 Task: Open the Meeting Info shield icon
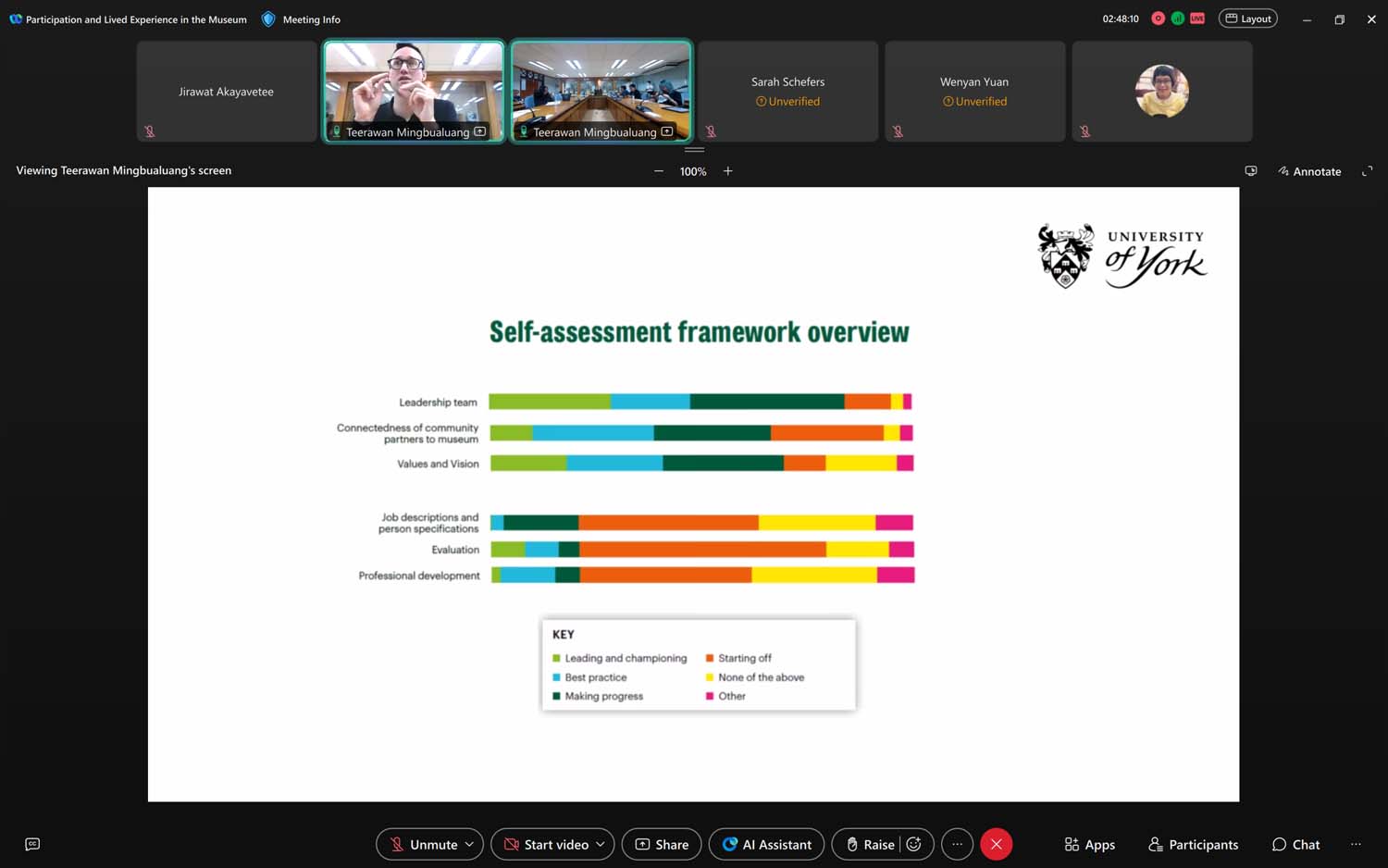point(268,19)
